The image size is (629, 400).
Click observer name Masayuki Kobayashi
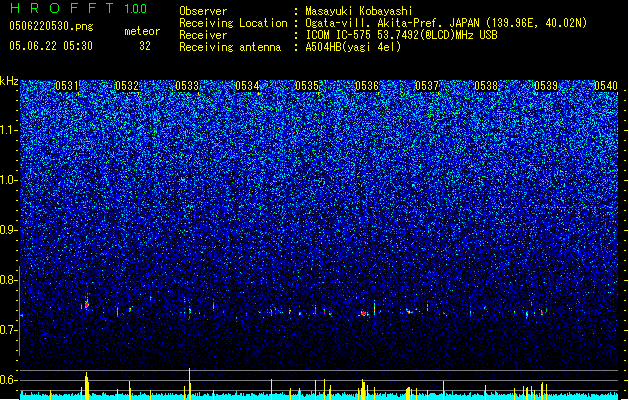[359, 11]
